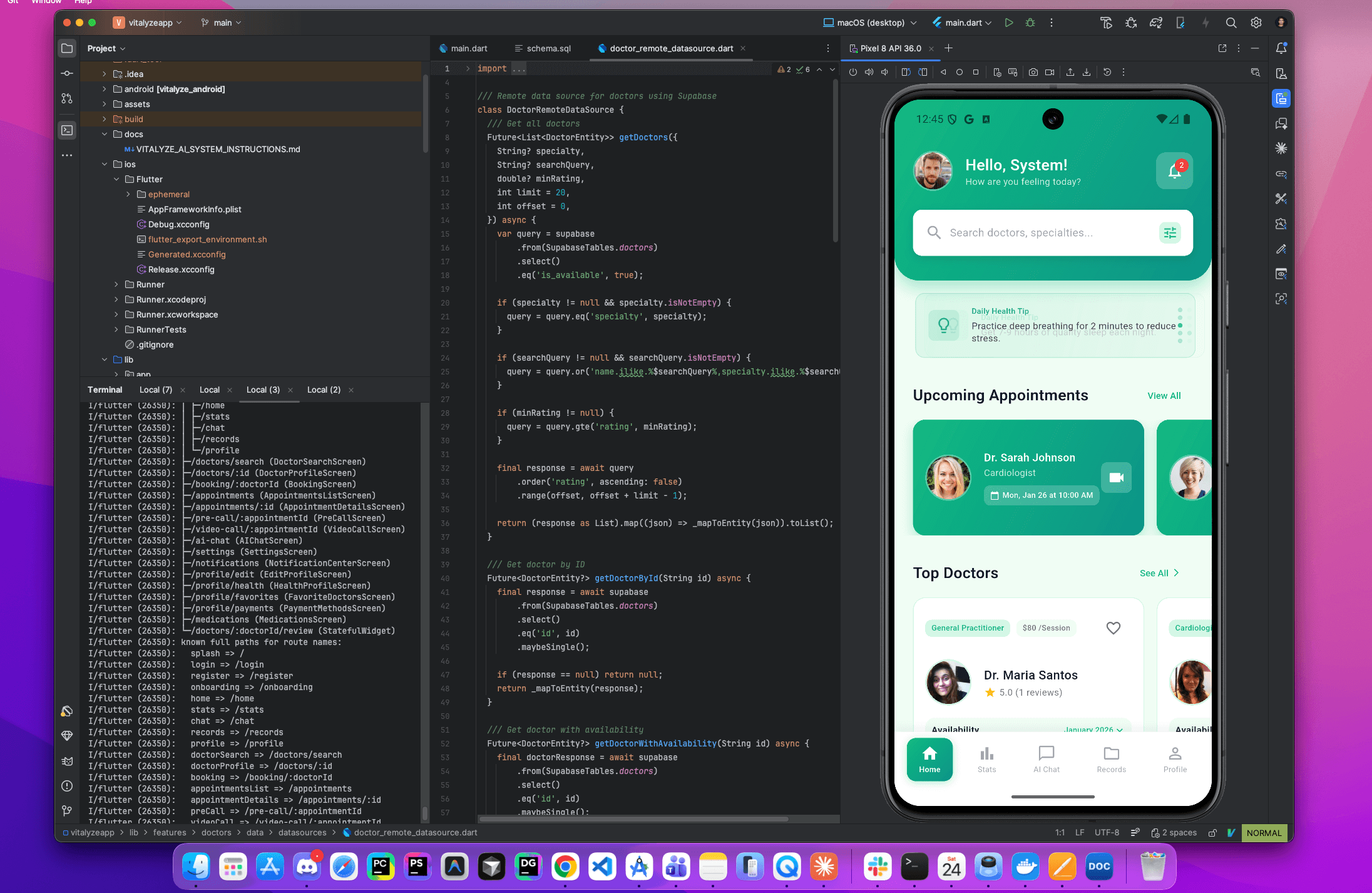Click See All beside Top Doctors
The height and width of the screenshot is (893, 1372).
click(x=1155, y=573)
